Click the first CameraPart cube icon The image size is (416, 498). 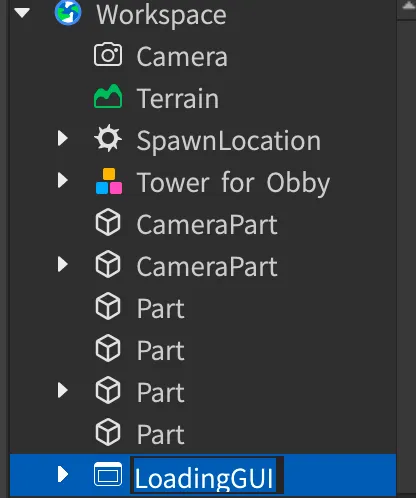pyautogui.click(x=108, y=222)
